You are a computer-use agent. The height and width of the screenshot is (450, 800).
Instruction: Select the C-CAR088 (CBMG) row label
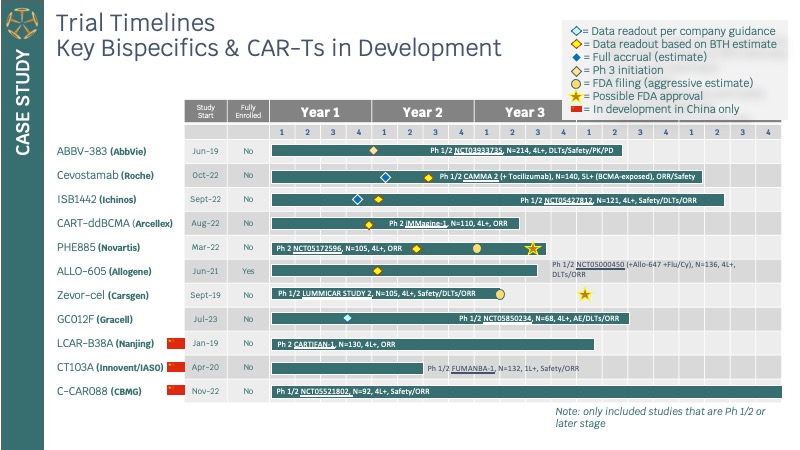point(99,391)
